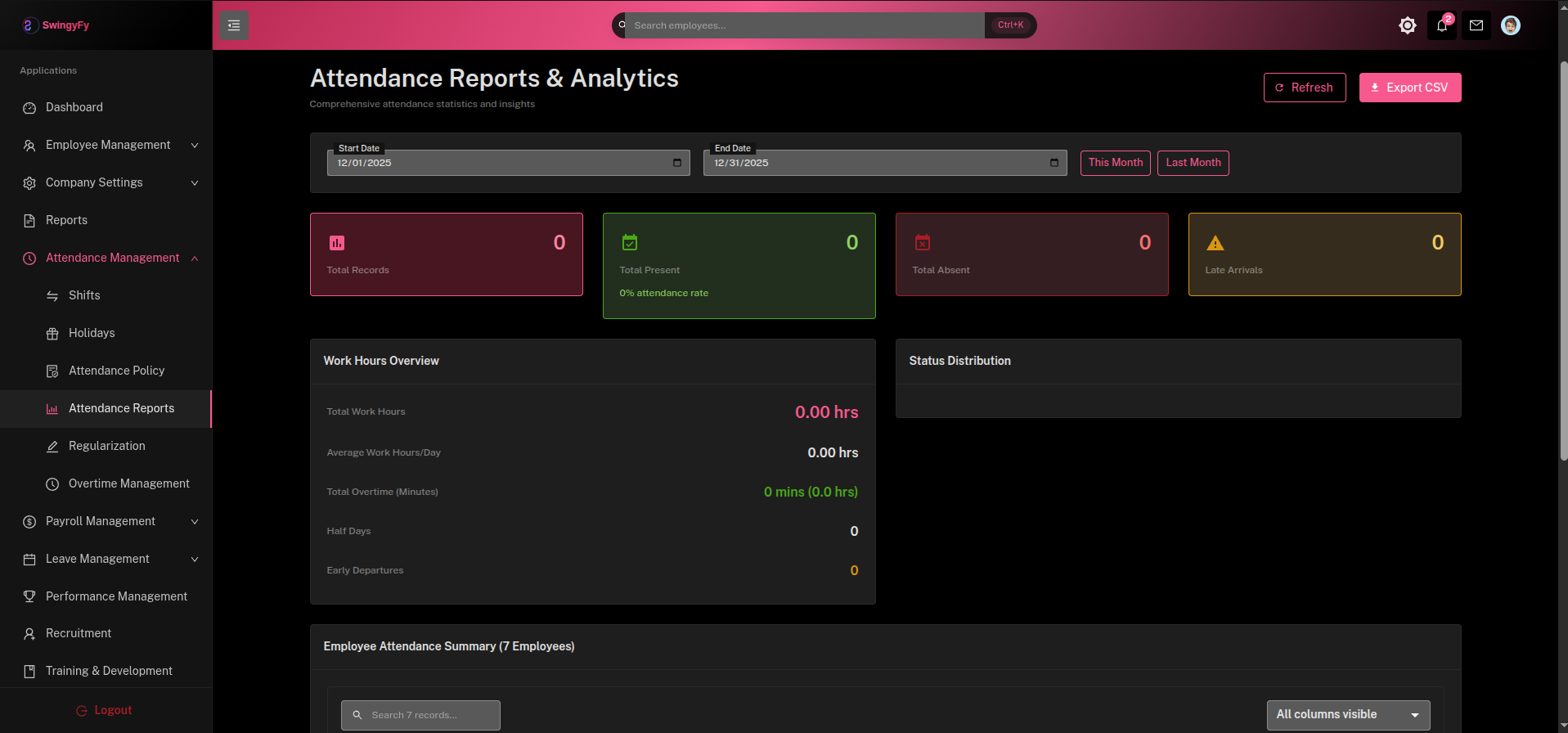Click the Refresh button
1568x733 pixels.
click(x=1304, y=88)
